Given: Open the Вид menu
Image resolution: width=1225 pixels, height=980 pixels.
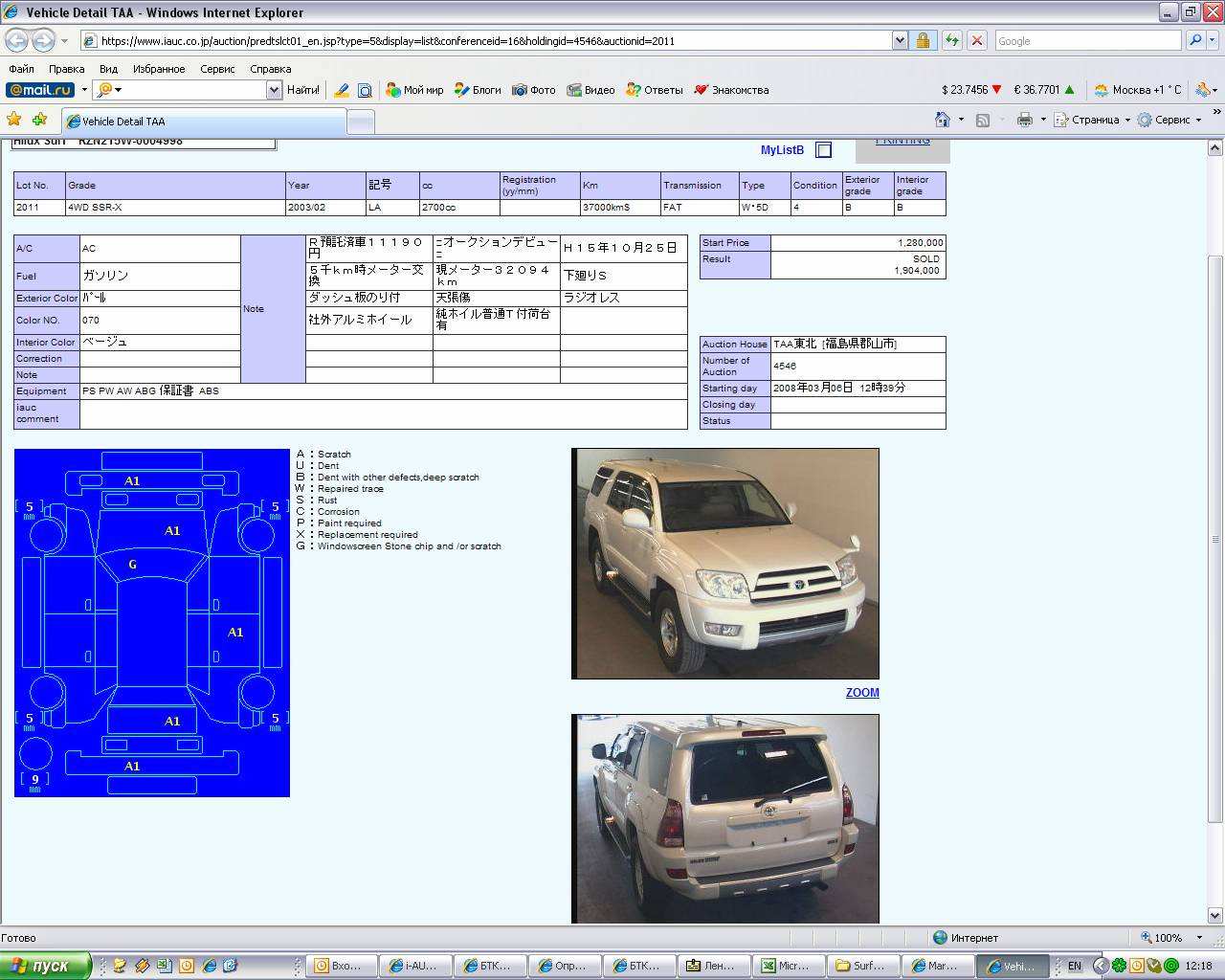Looking at the screenshot, I should 108,69.
